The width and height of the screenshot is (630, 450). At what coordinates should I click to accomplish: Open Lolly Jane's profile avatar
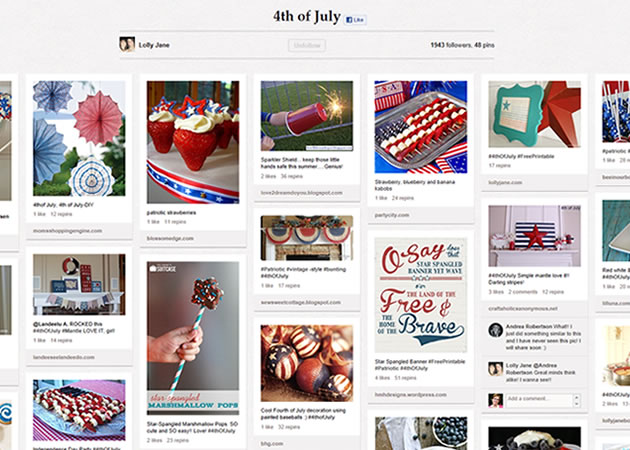pyautogui.click(x=127, y=44)
